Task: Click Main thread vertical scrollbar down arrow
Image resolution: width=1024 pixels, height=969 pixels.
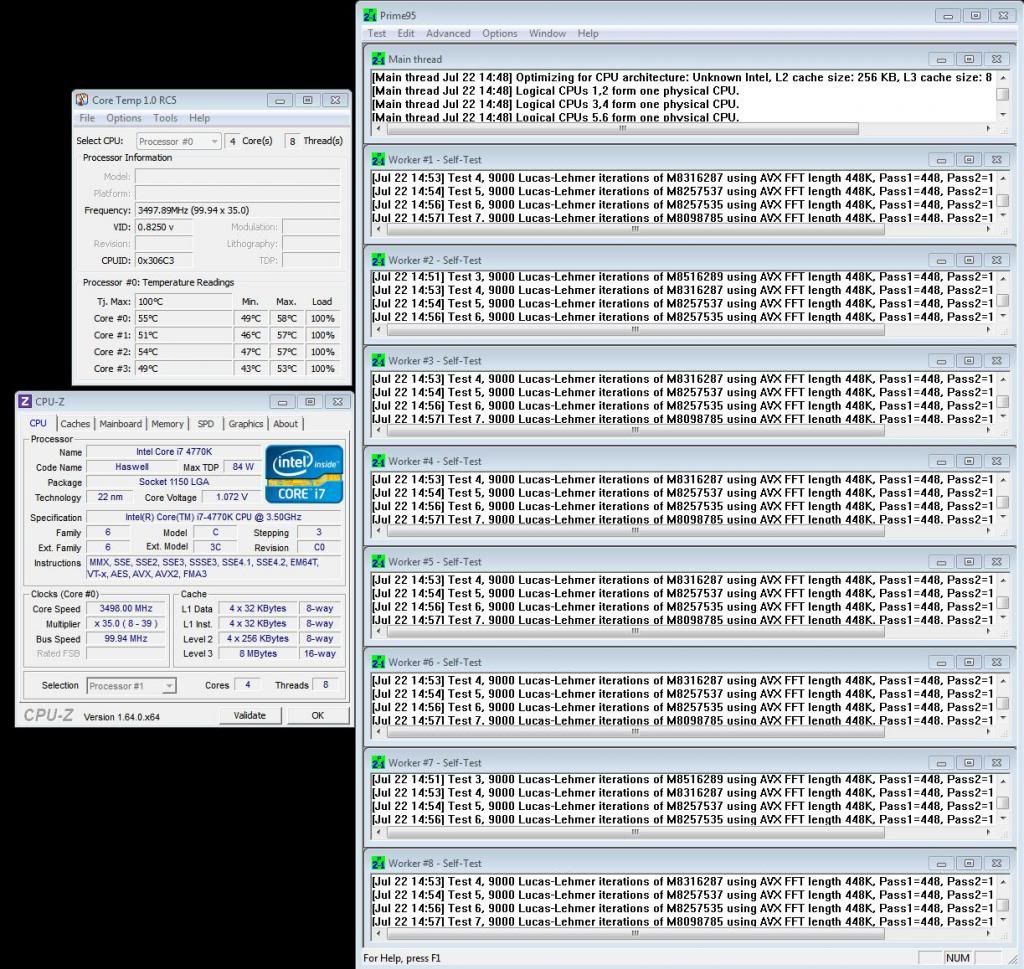Action: (1003, 115)
